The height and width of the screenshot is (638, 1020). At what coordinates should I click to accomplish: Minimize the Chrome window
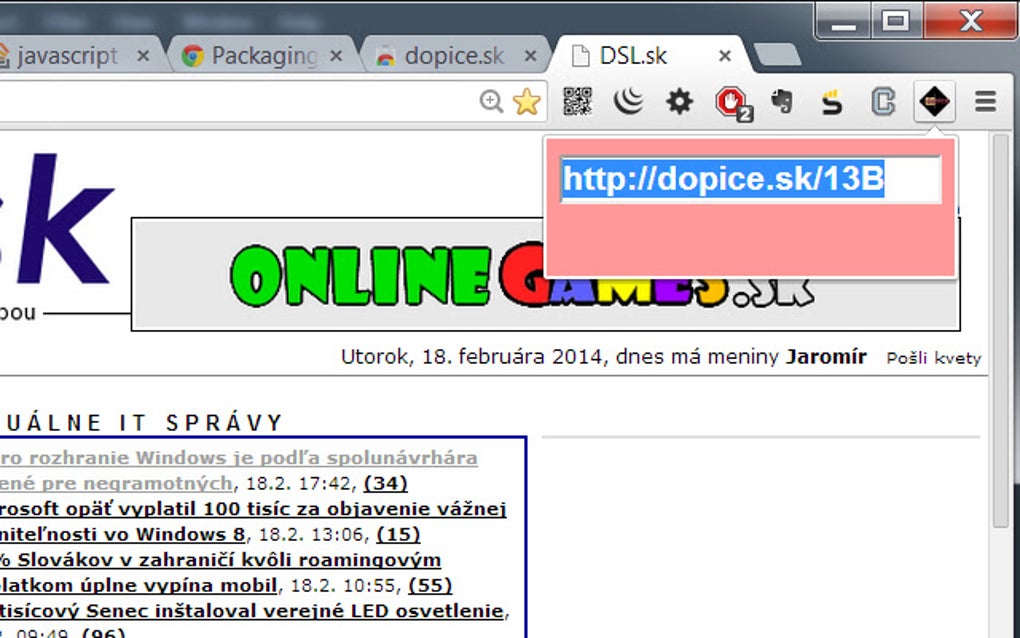pyautogui.click(x=843, y=22)
